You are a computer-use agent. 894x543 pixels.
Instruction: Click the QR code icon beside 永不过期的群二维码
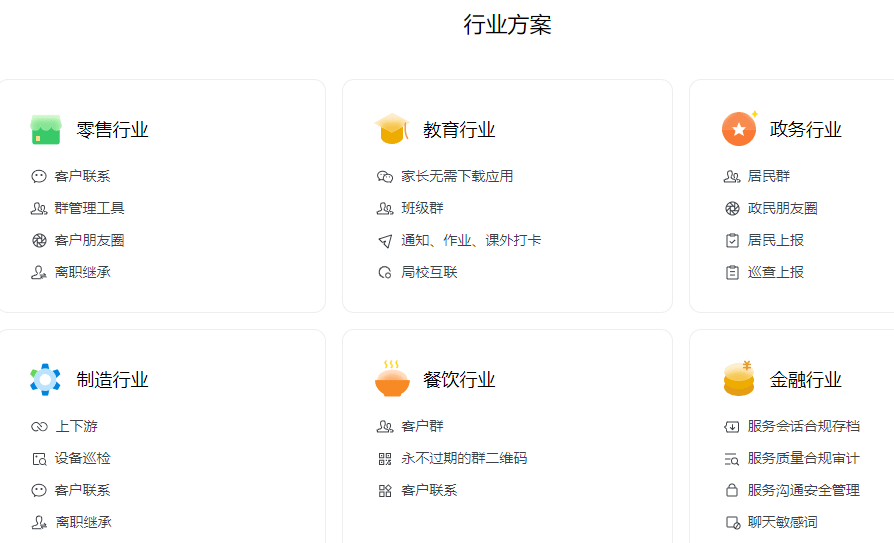[x=385, y=458]
